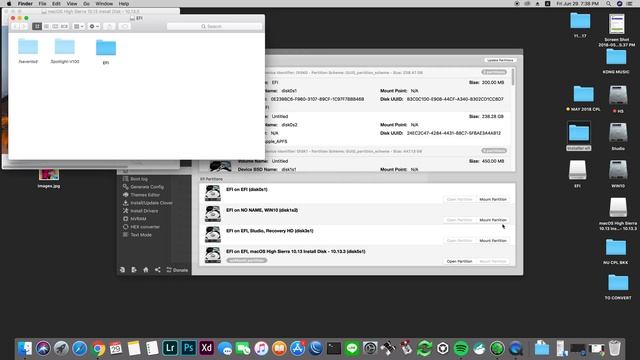This screenshot has width=640, height=360.
Task: Open the Finder menu in menu bar
Action: click(25, 4)
